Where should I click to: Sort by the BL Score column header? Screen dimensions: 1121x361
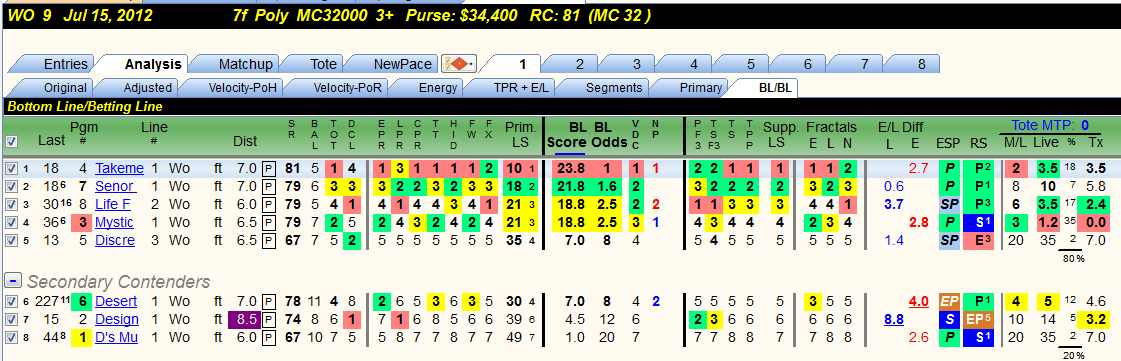pyautogui.click(x=569, y=134)
